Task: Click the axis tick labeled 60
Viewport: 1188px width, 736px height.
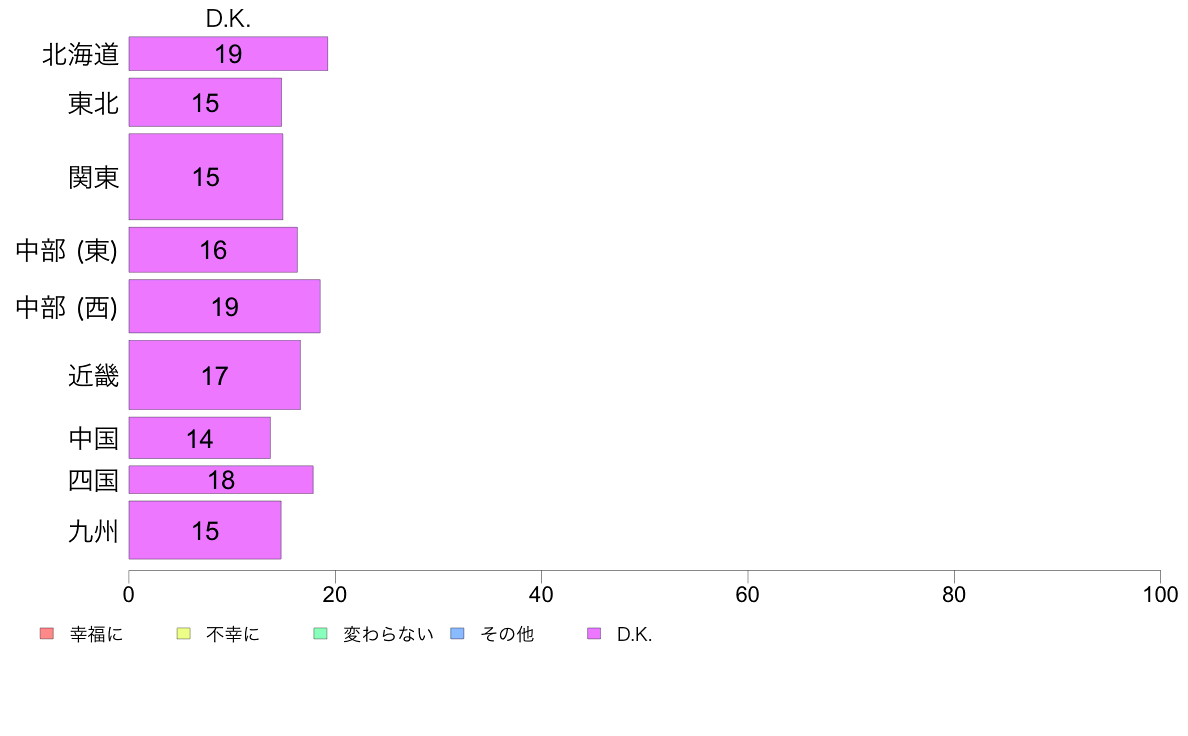Action: click(747, 595)
